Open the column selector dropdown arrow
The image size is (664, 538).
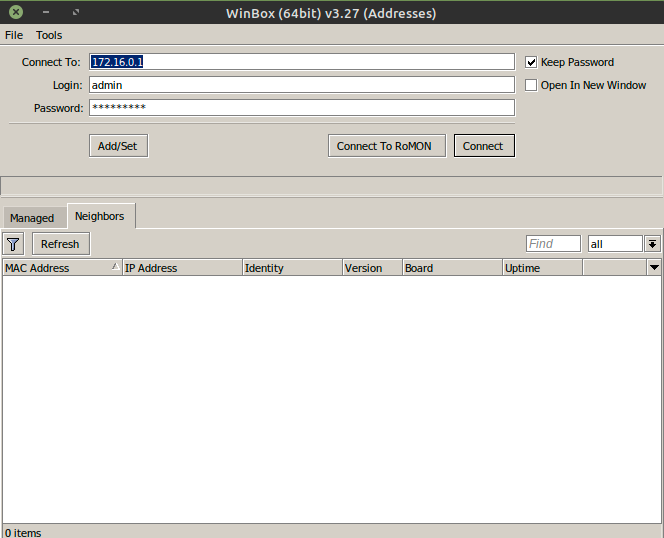654,268
